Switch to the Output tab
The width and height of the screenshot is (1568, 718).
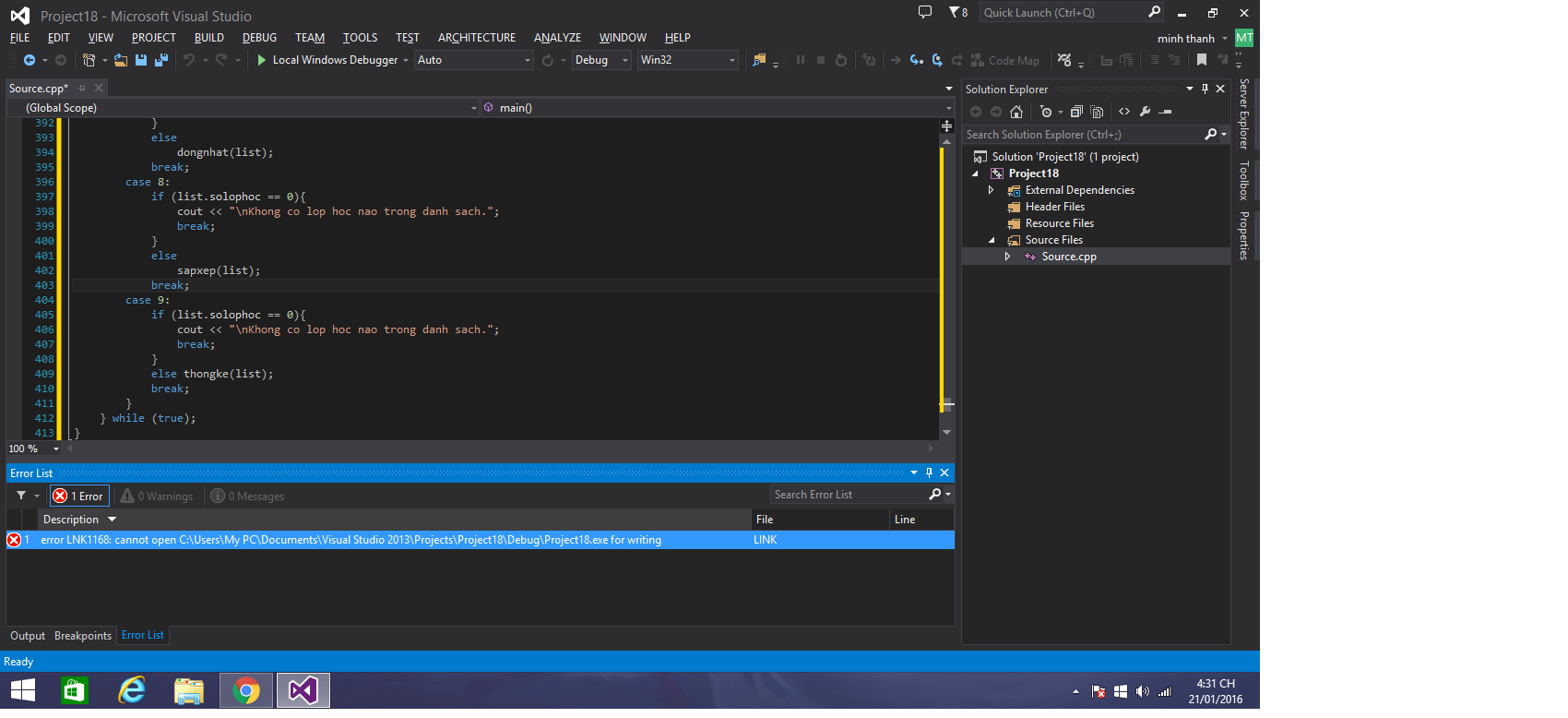(28, 636)
